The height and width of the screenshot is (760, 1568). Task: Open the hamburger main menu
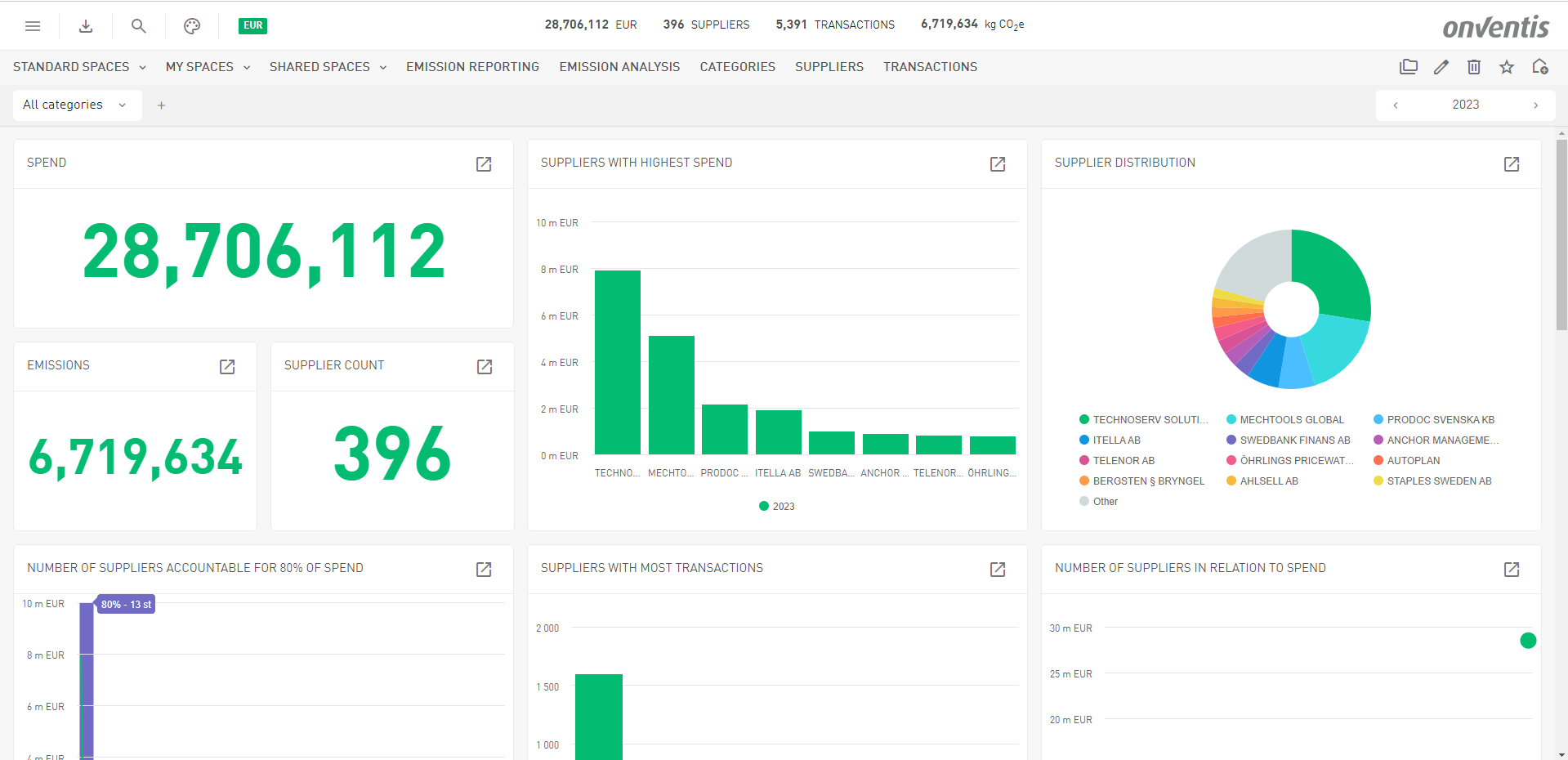(x=33, y=26)
